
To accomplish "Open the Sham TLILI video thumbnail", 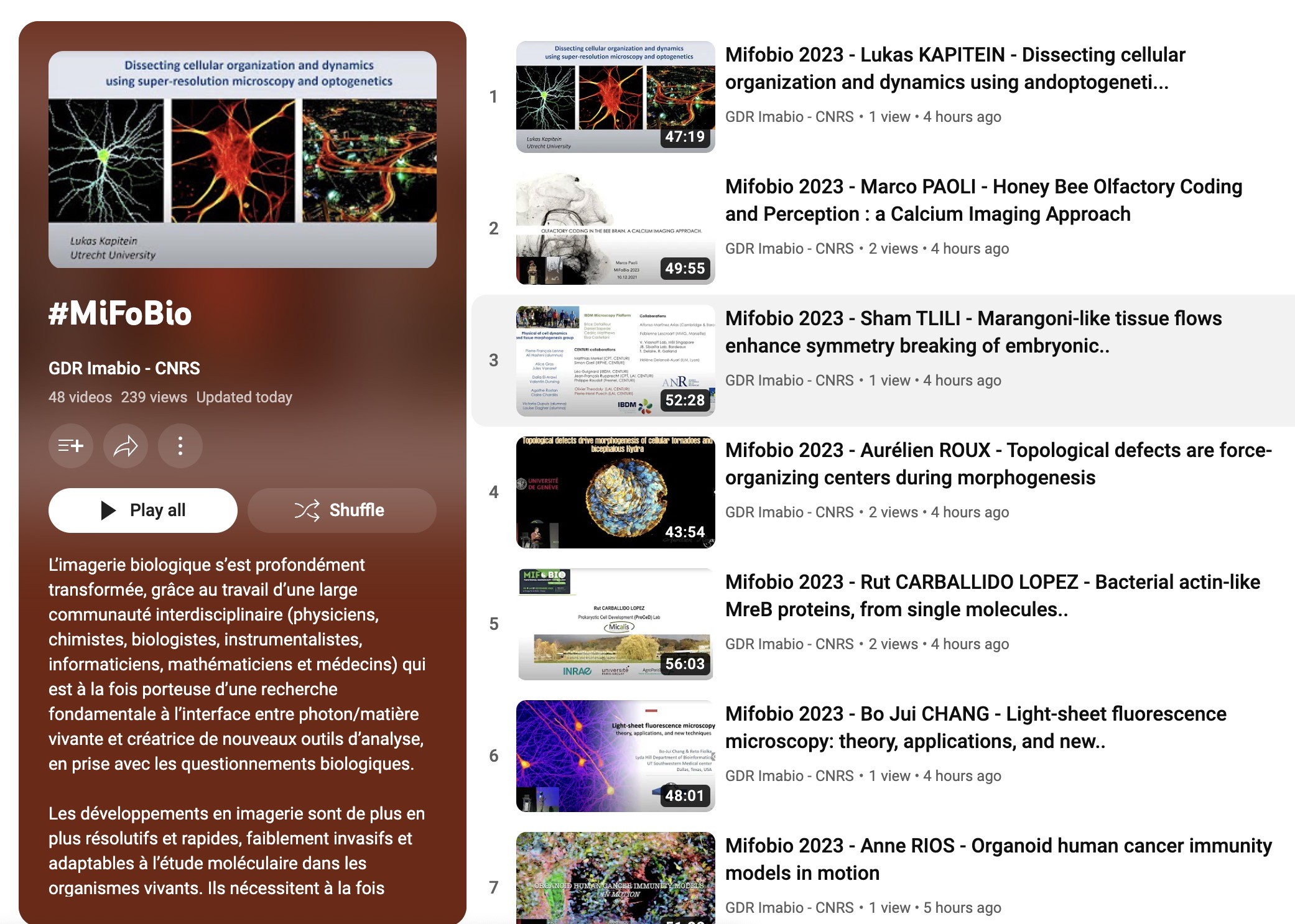I will (x=616, y=361).
